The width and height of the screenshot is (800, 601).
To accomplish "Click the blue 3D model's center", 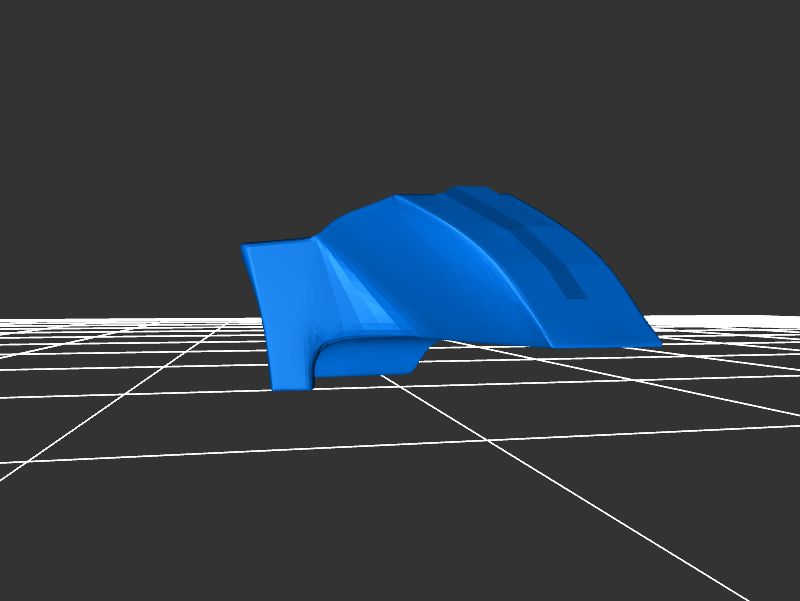I will click(x=440, y=285).
